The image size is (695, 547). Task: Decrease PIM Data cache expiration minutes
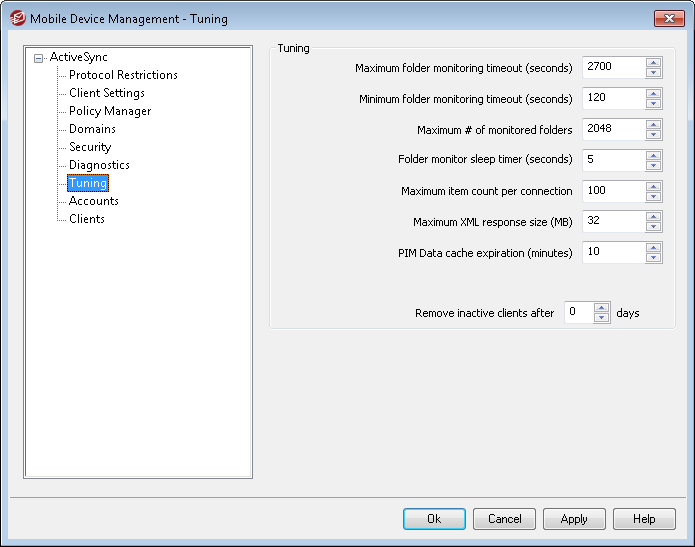click(x=653, y=257)
